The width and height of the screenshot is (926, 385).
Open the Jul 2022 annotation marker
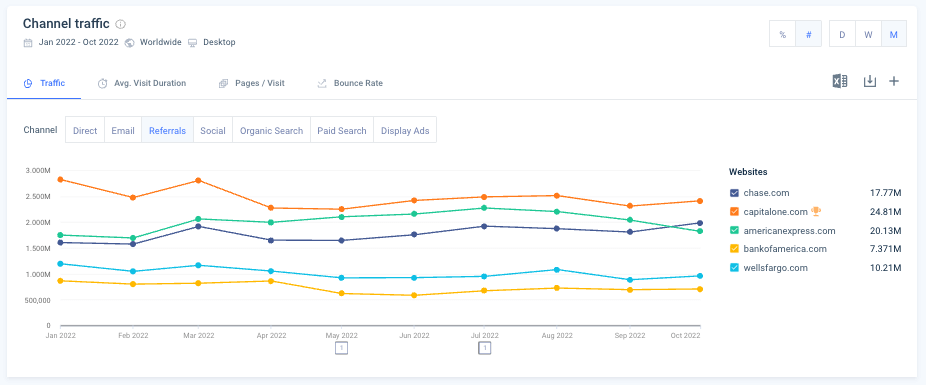point(484,348)
